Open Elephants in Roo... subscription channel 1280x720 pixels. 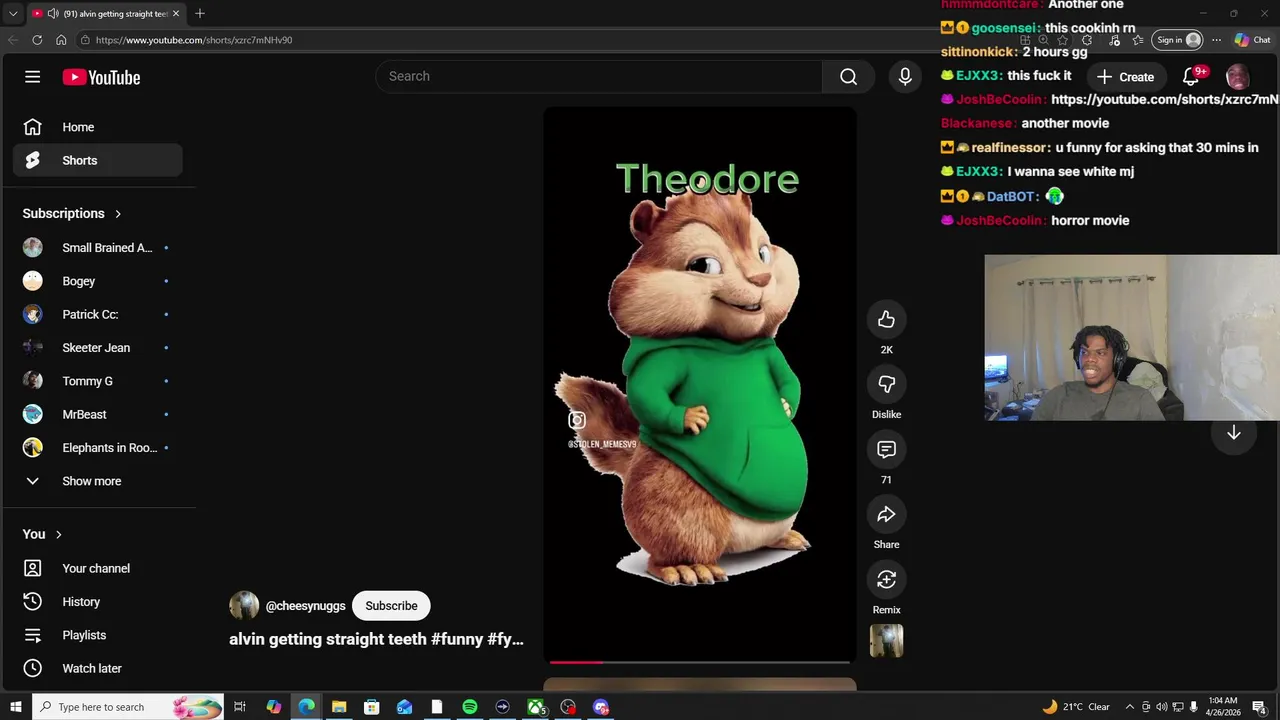coord(98,448)
